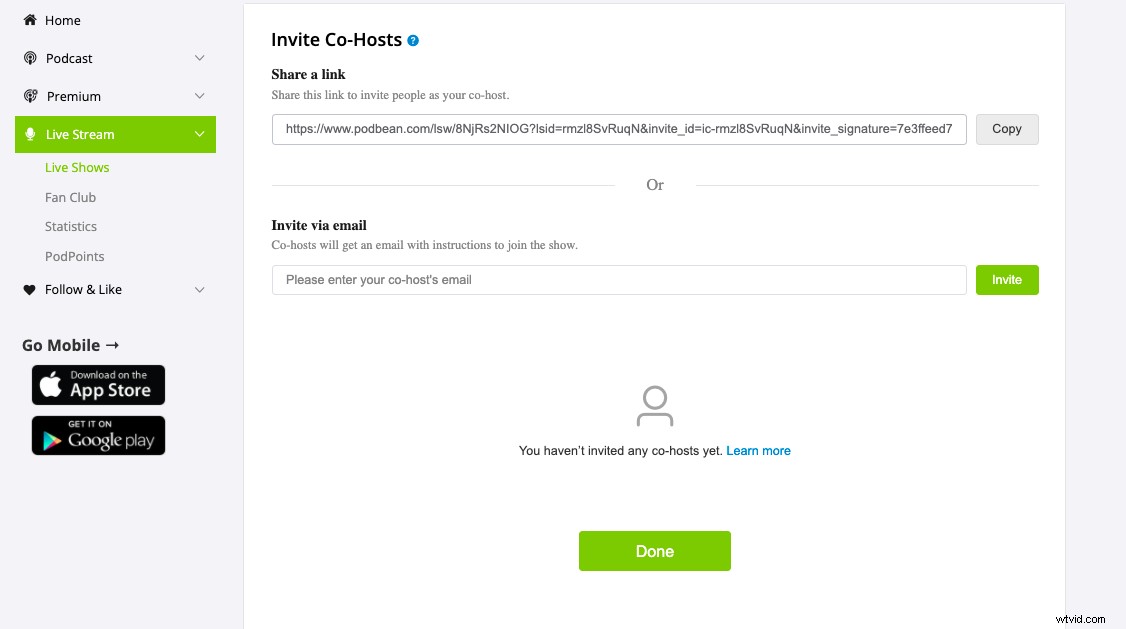Click the Download on the App Store badge
Screen dimensions: 1126x629
(98, 385)
